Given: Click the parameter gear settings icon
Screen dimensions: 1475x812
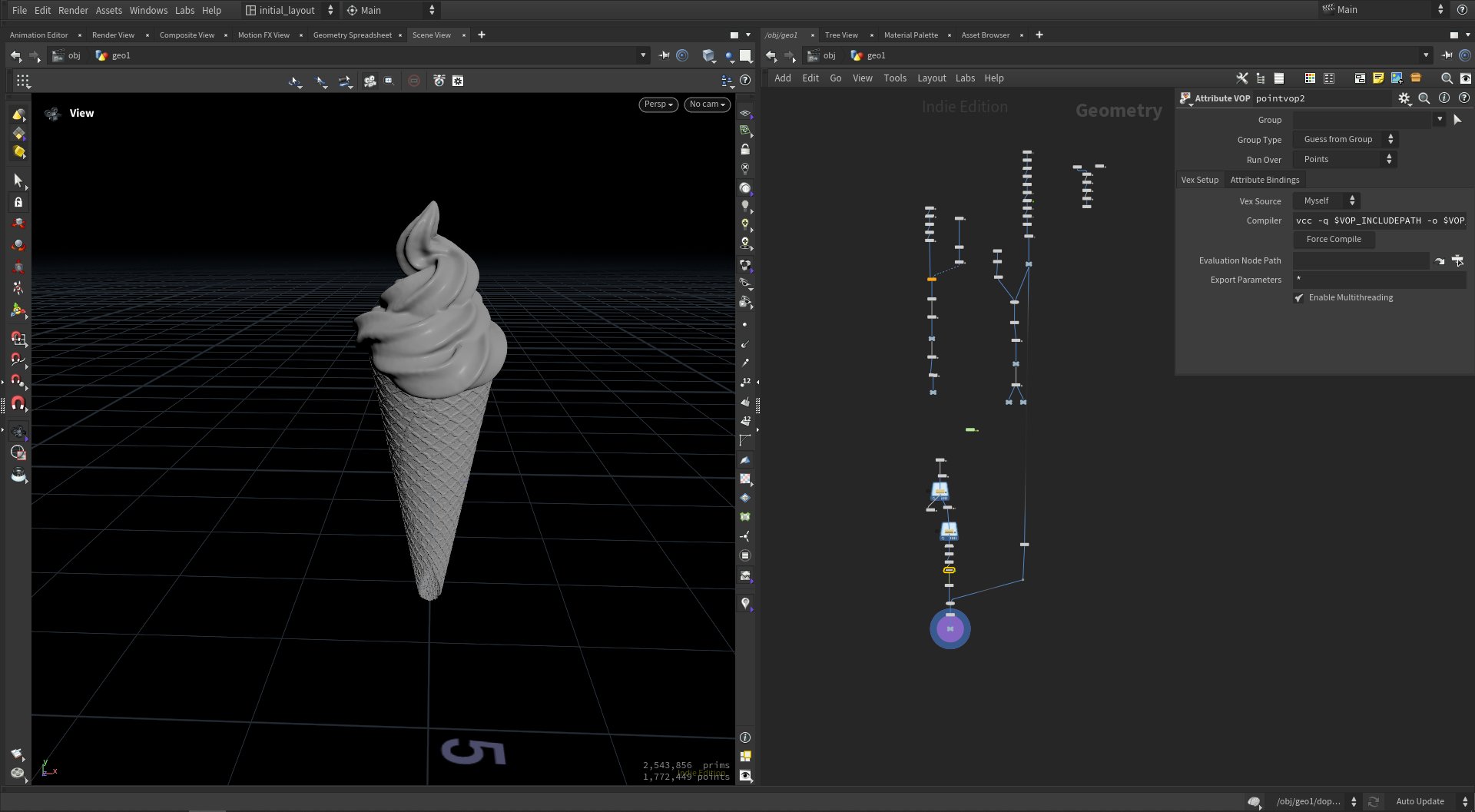Looking at the screenshot, I should click(x=1404, y=98).
